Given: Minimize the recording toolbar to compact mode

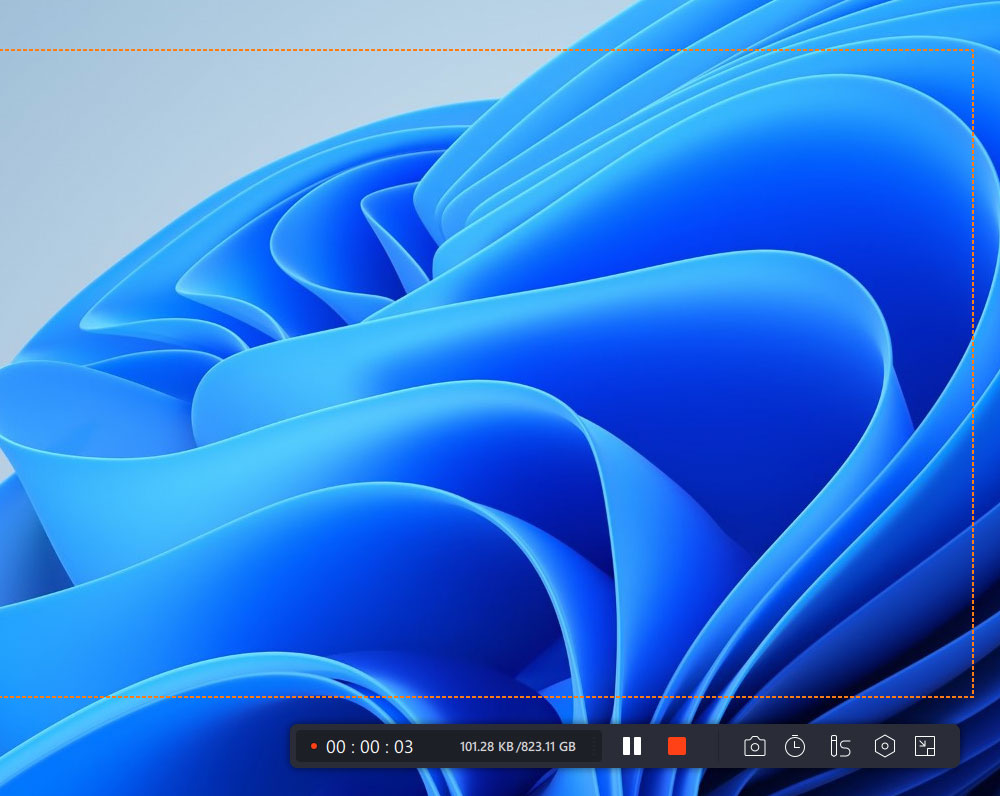Looking at the screenshot, I should pos(925,746).
